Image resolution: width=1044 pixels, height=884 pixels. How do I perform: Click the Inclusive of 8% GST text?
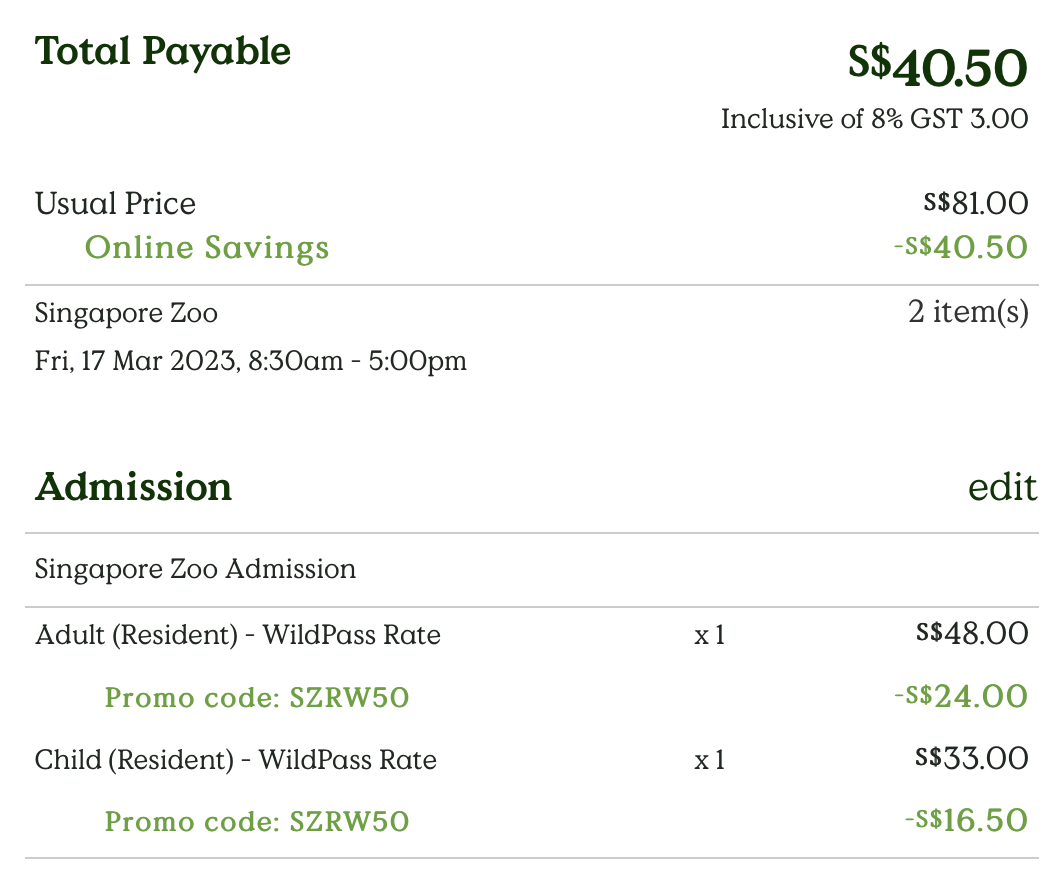tap(873, 119)
